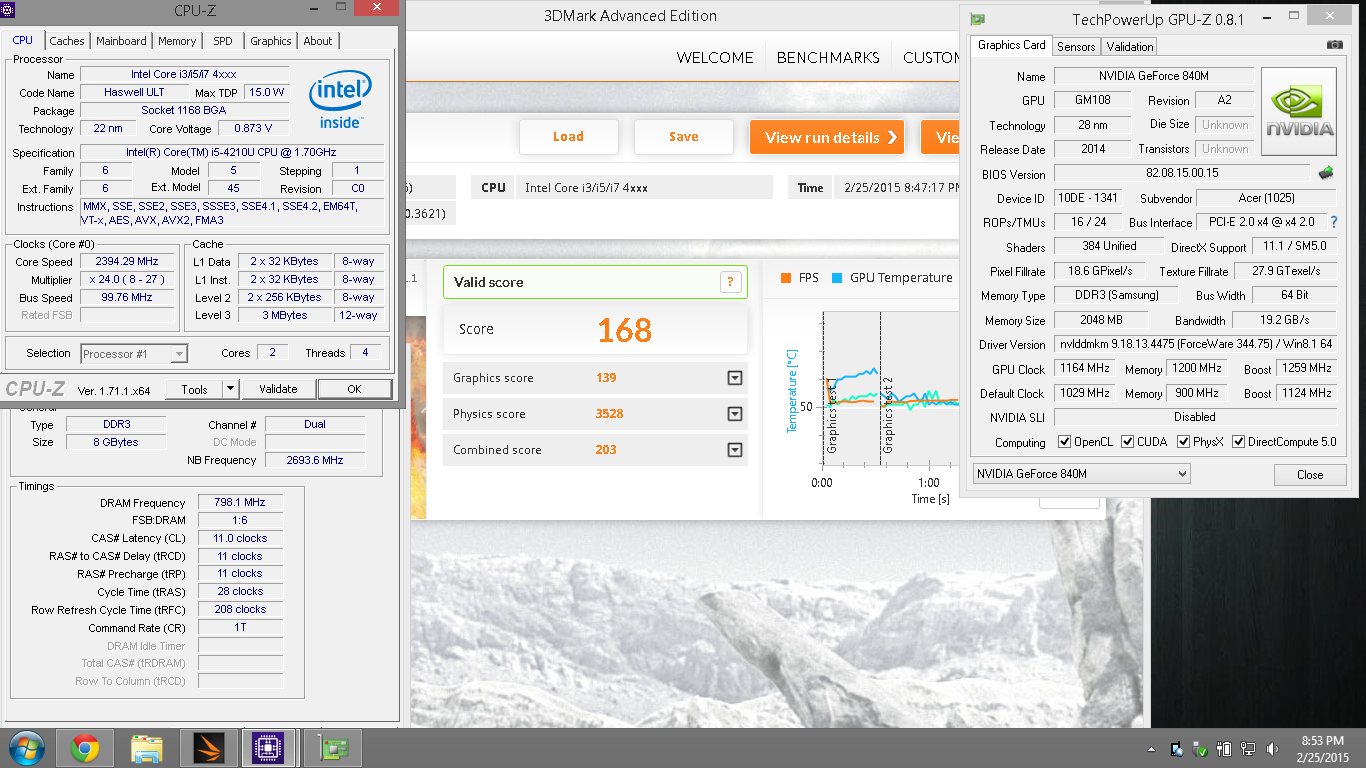Open the battery power icon in tray
The width and height of the screenshot is (1366, 768).
tap(1225, 749)
